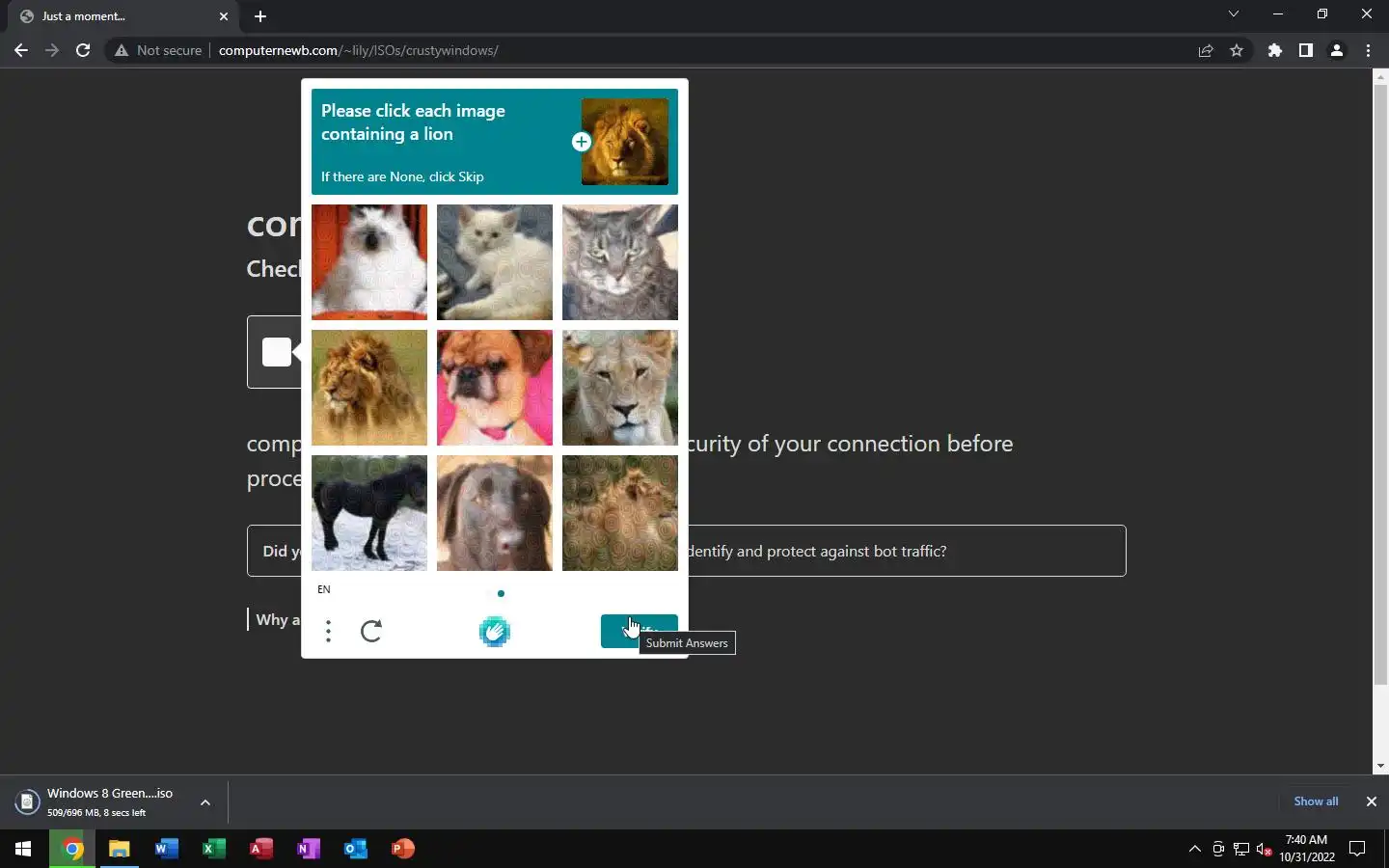The height and width of the screenshot is (868, 1389).
Task: Open a new browser tab
Action: tap(260, 16)
